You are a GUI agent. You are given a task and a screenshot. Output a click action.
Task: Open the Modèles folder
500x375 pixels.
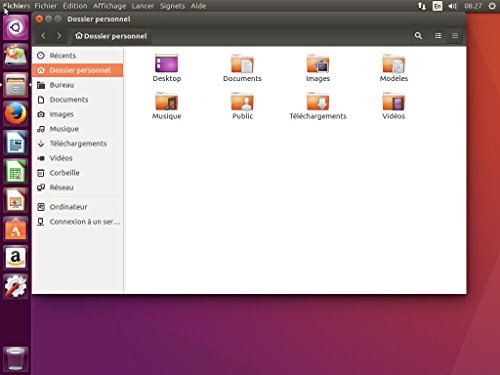394,63
